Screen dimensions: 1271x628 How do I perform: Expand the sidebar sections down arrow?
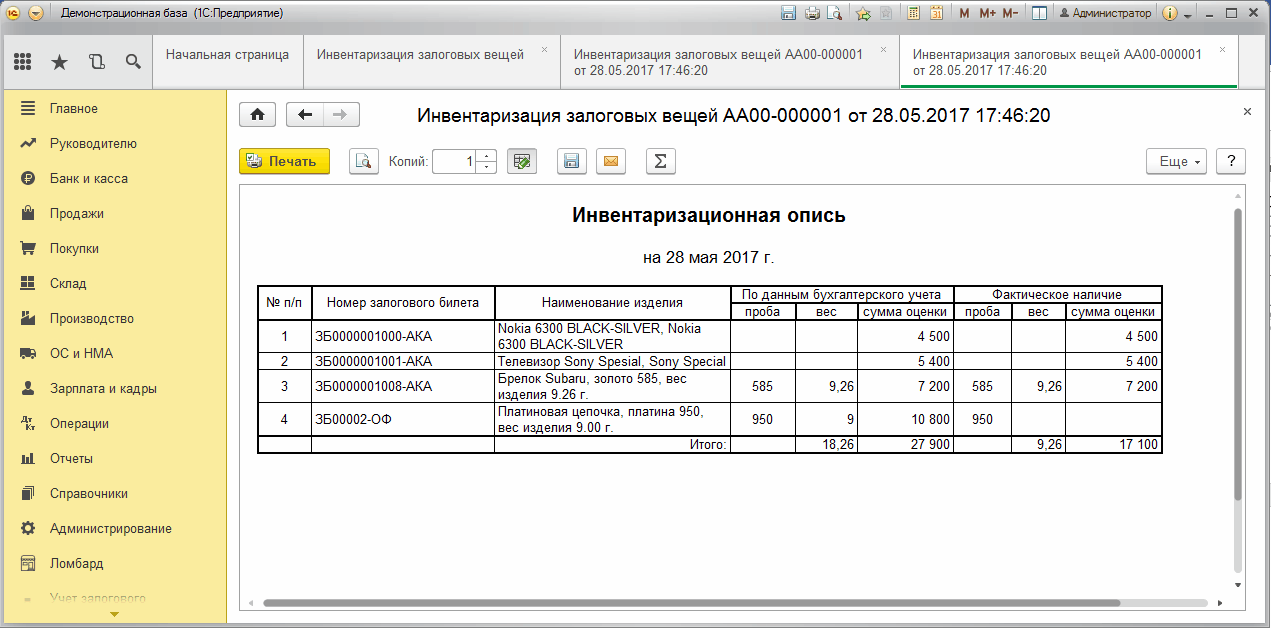pyautogui.click(x=113, y=614)
